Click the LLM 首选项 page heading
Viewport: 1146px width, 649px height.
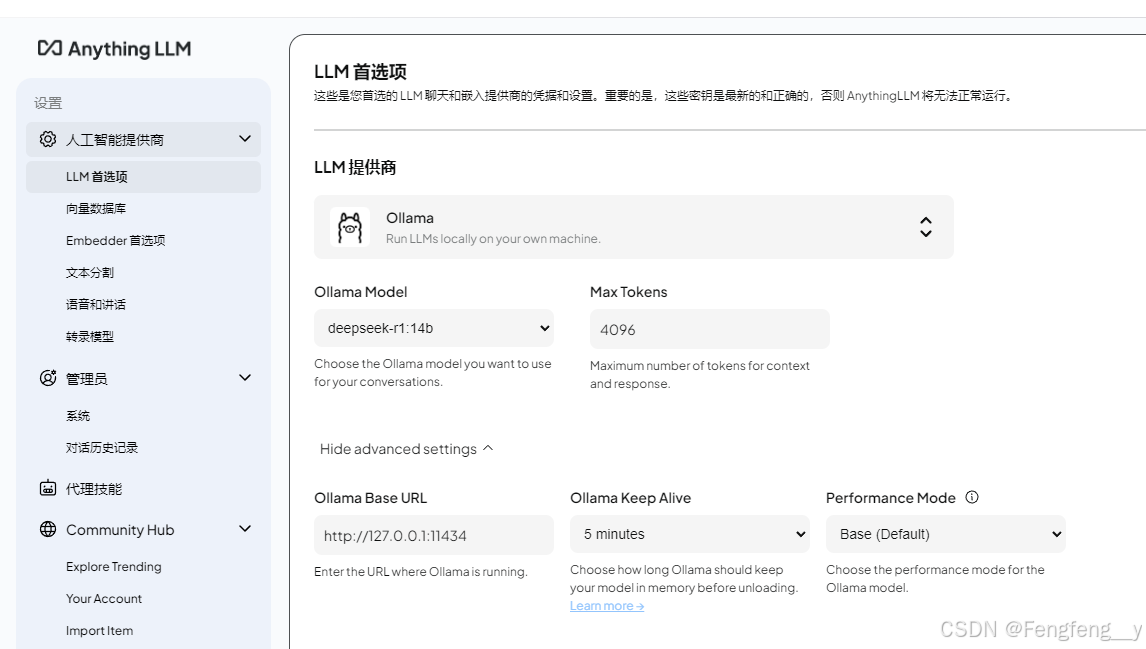360,72
